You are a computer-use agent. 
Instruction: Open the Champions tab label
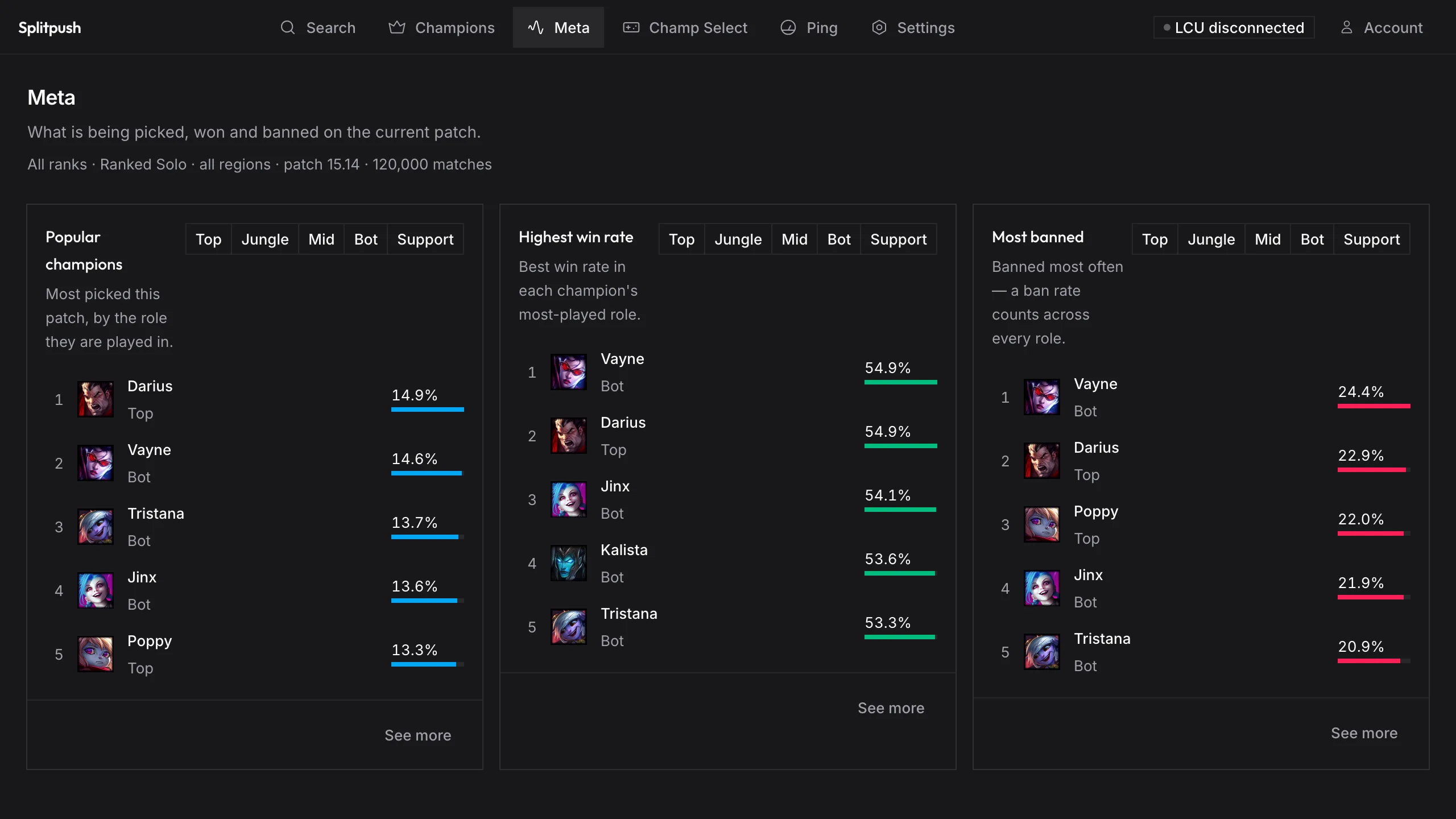pos(455,27)
